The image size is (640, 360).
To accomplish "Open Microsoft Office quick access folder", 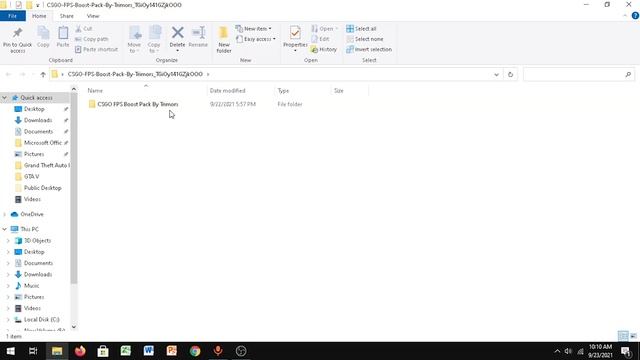I will point(42,142).
